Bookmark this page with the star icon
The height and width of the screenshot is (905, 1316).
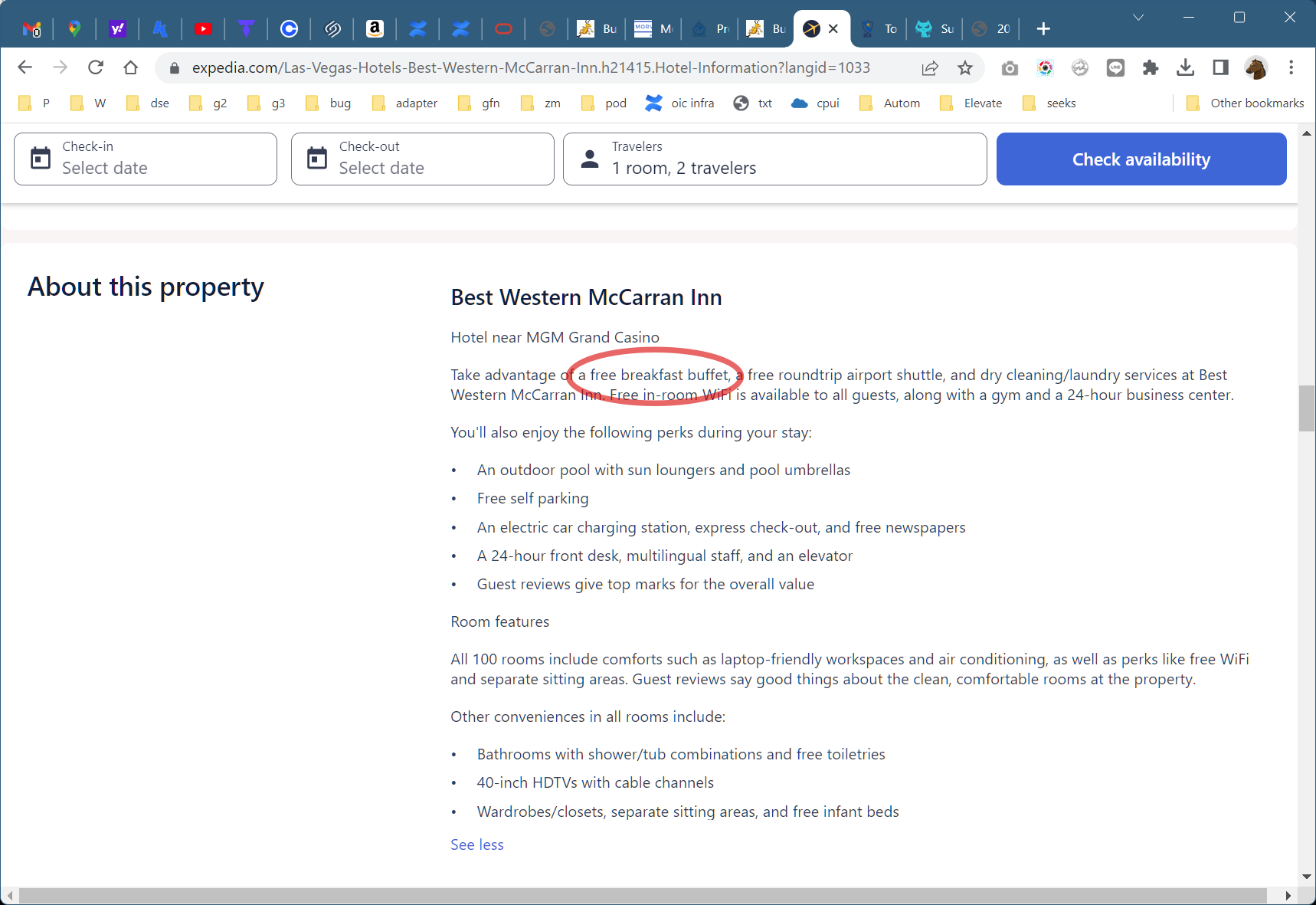pos(965,68)
